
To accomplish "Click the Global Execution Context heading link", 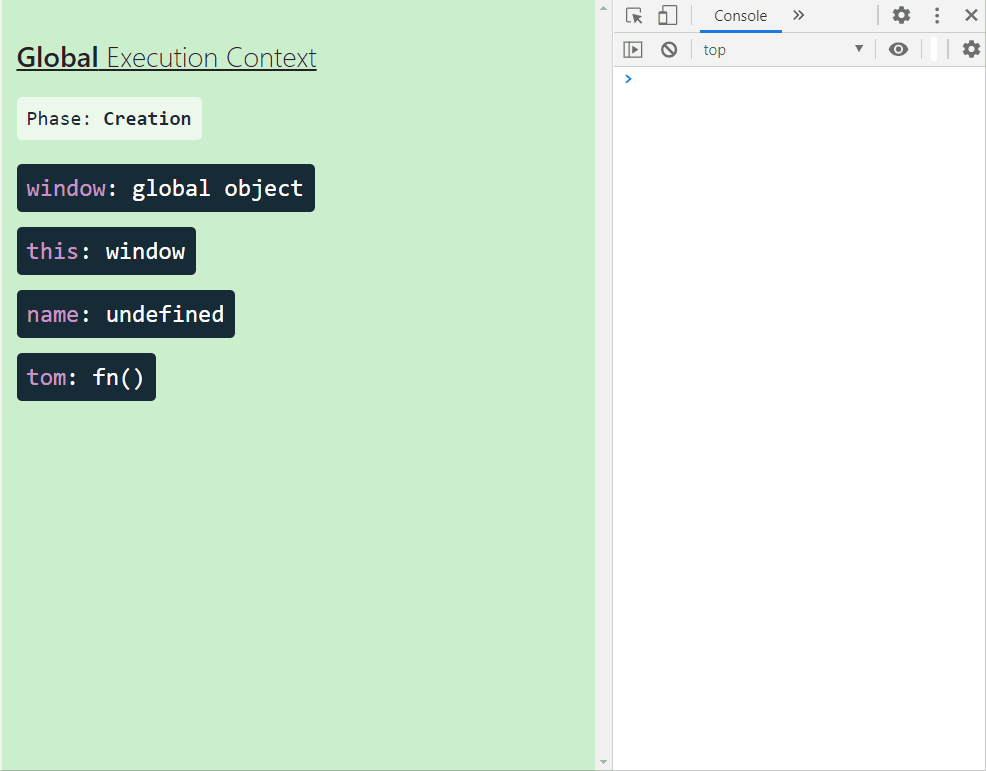I will tap(166, 57).
